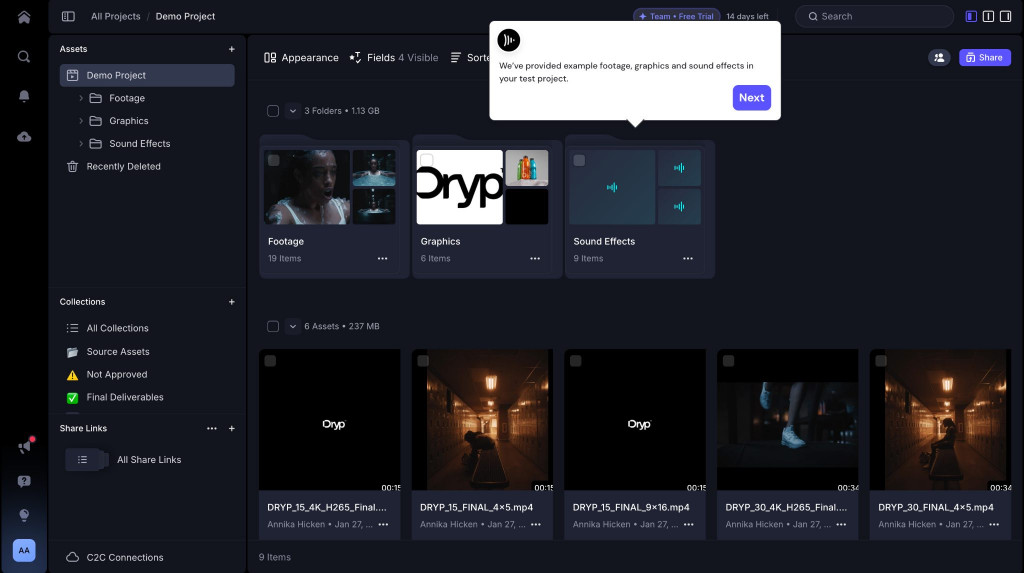Collapse the 3 Folders section
This screenshot has width=1024, height=573.
pyautogui.click(x=293, y=111)
